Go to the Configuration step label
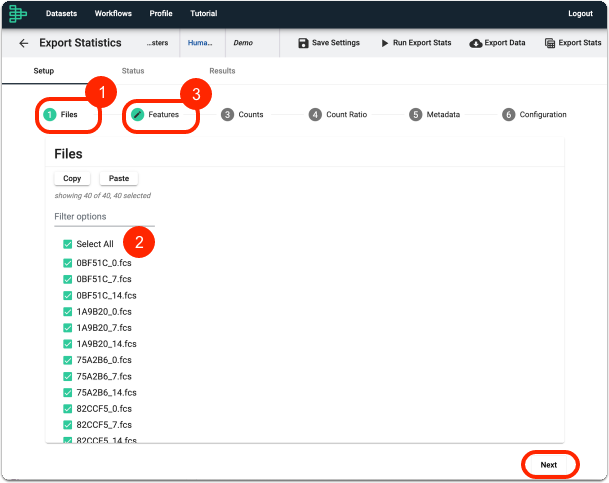 click(x=543, y=115)
